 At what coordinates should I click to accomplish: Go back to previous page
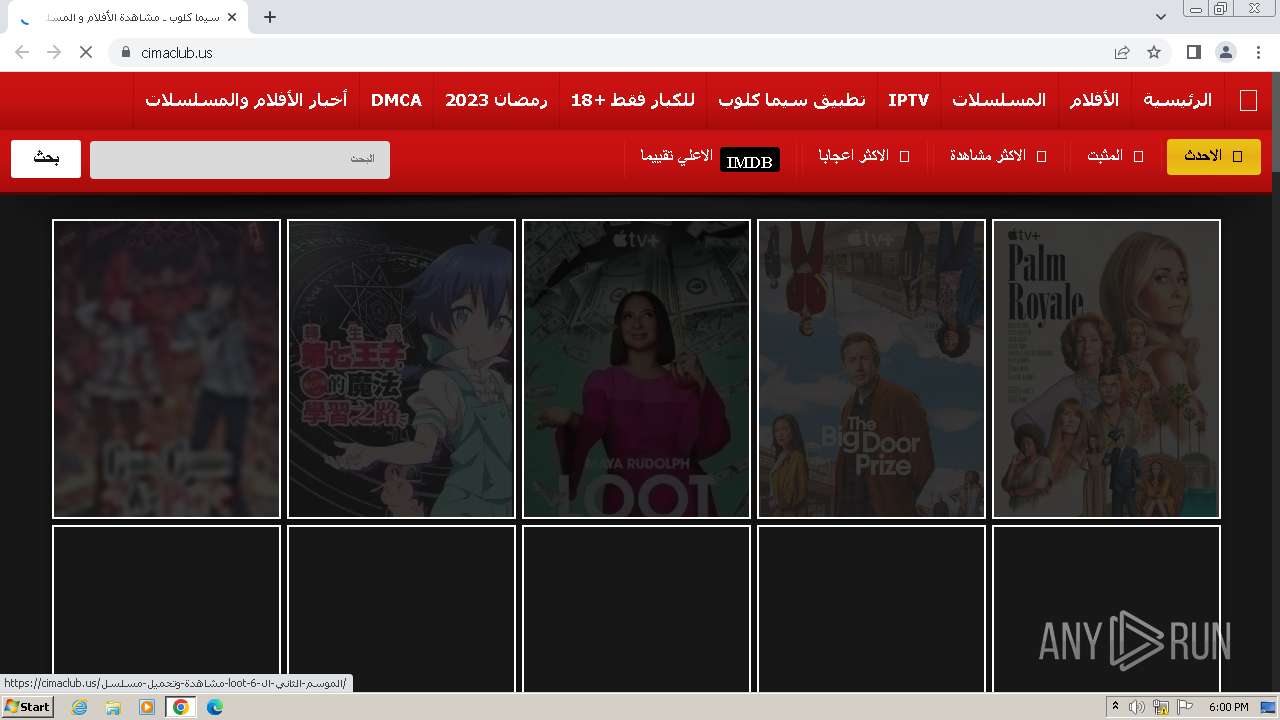pos(22,52)
